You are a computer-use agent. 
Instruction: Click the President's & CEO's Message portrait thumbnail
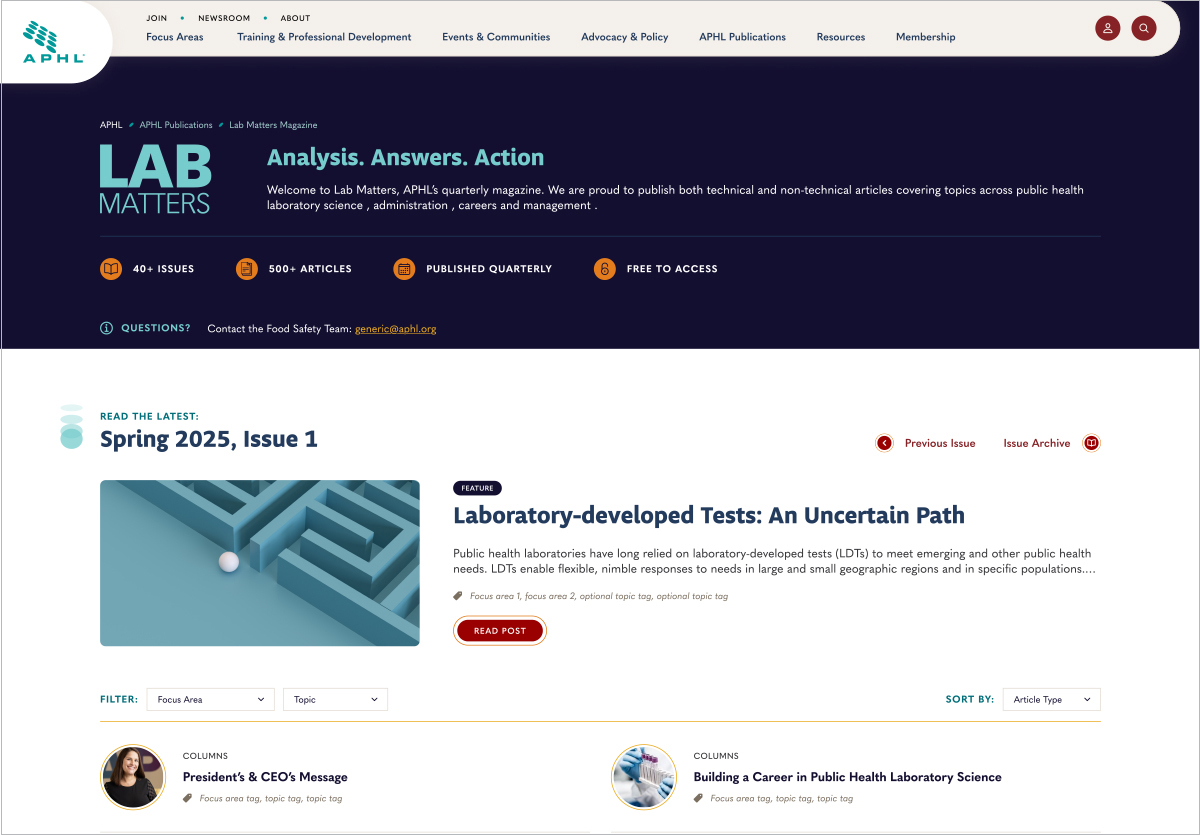[x=132, y=777]
